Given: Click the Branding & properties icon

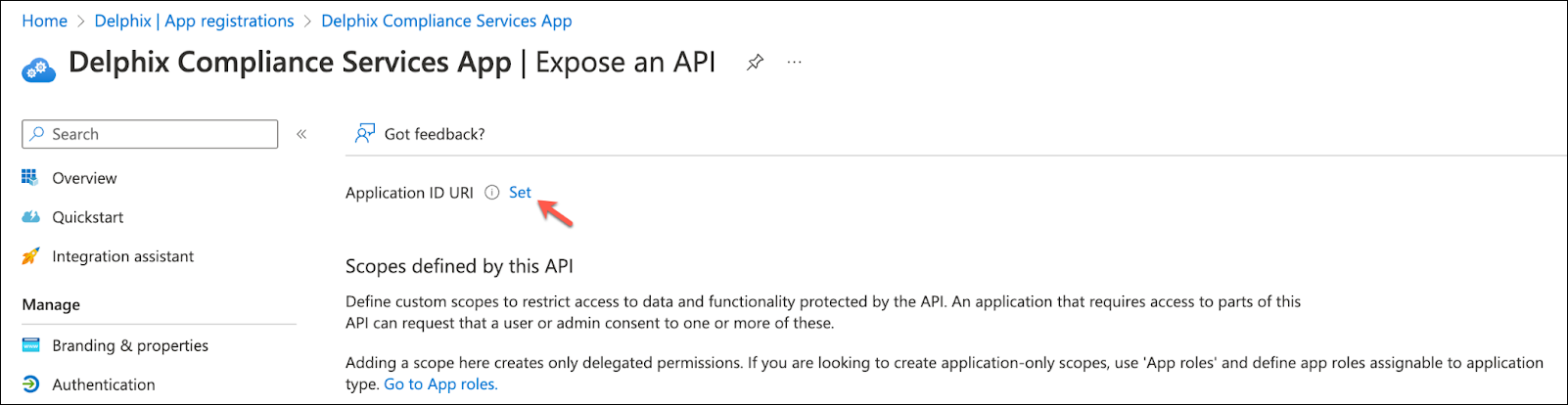Looking at the screenshot, I should [x=30, y=345].
